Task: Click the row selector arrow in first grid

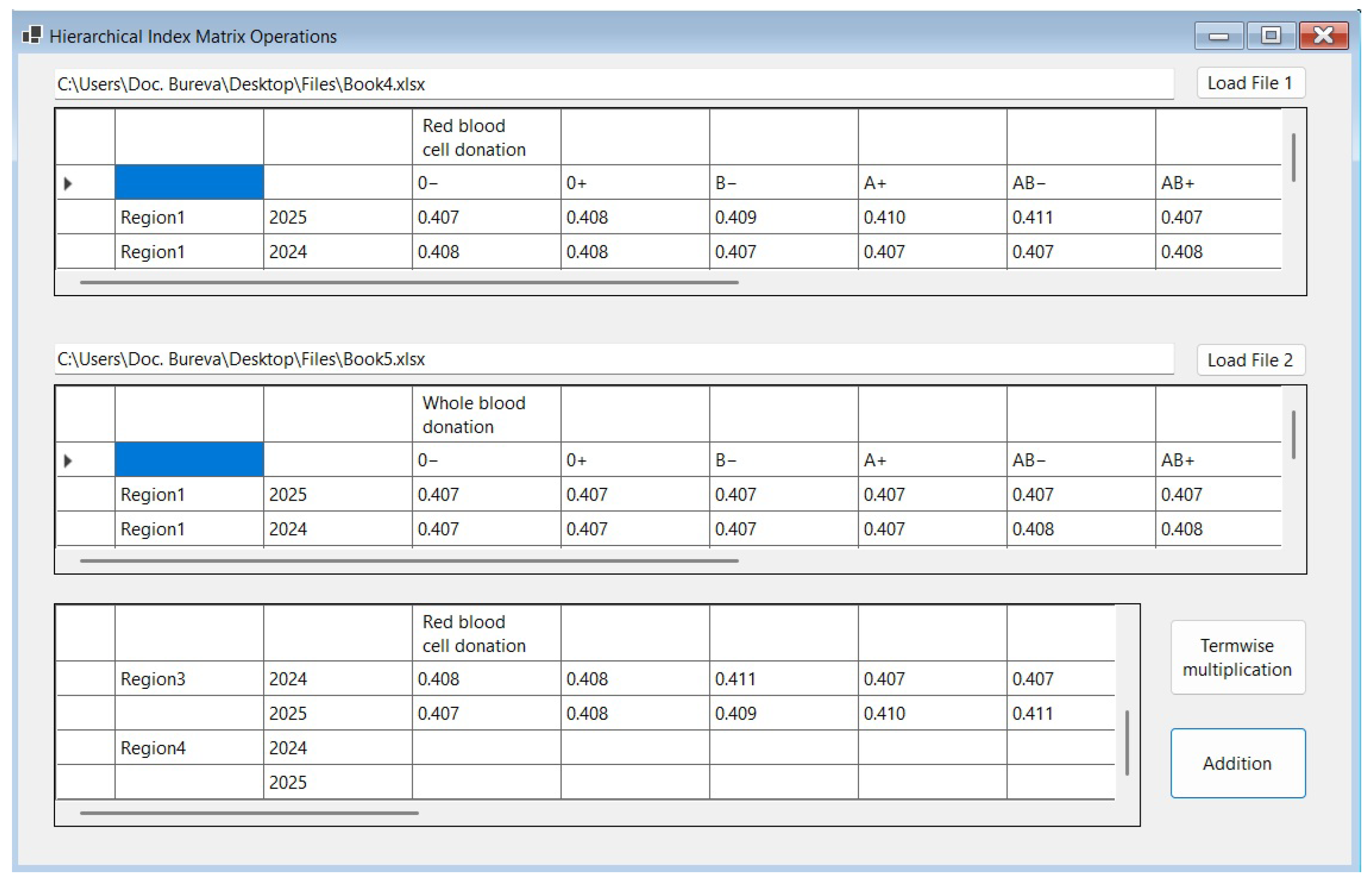Action: [68, 183]
